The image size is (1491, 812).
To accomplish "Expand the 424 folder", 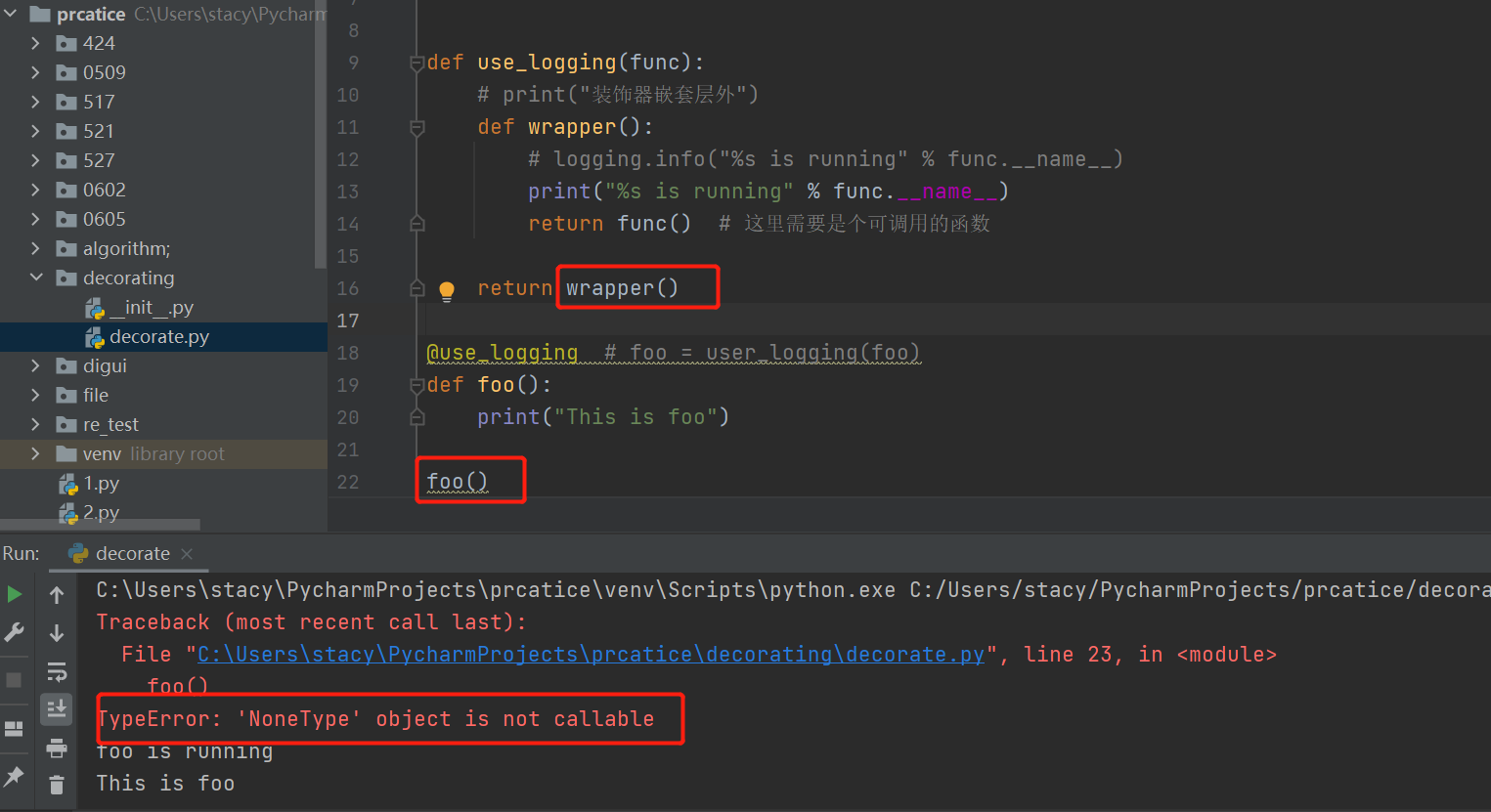I will pyautogui.click(x=35, y=43).
